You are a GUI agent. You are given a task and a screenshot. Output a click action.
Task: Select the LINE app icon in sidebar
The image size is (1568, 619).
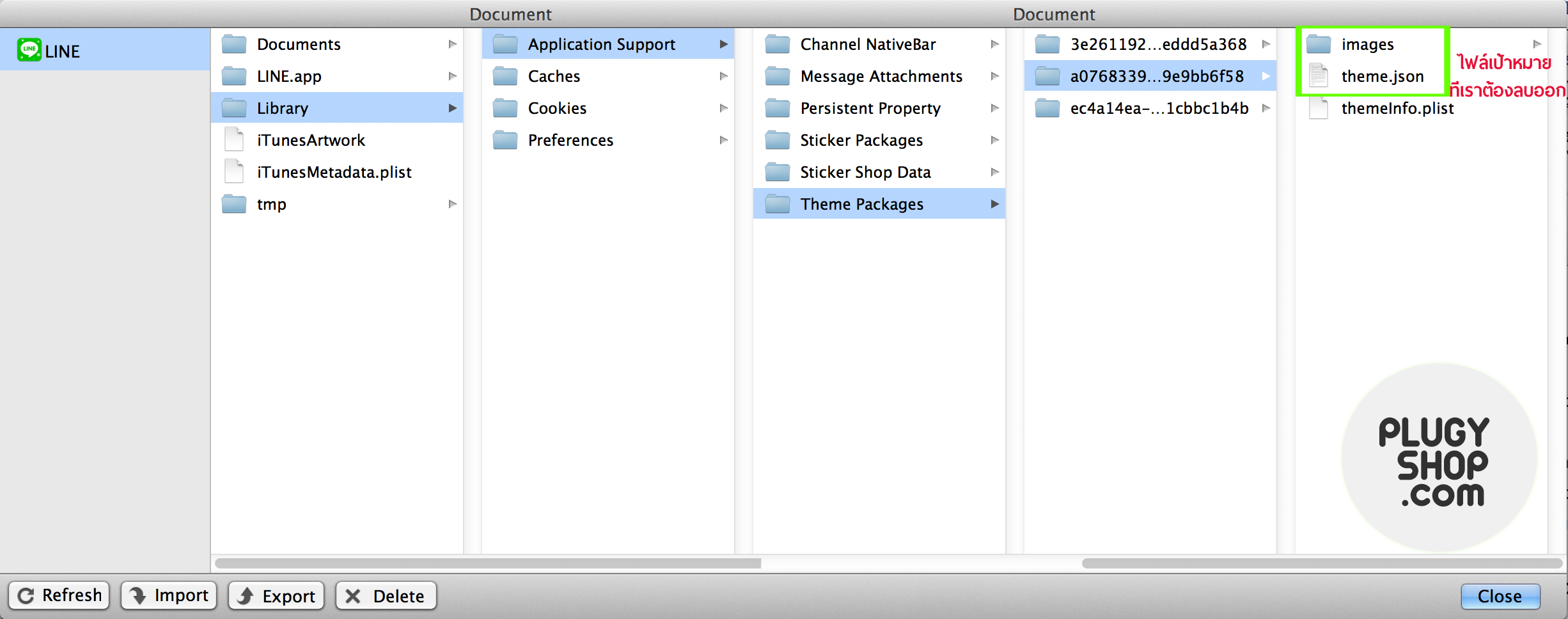29,50
